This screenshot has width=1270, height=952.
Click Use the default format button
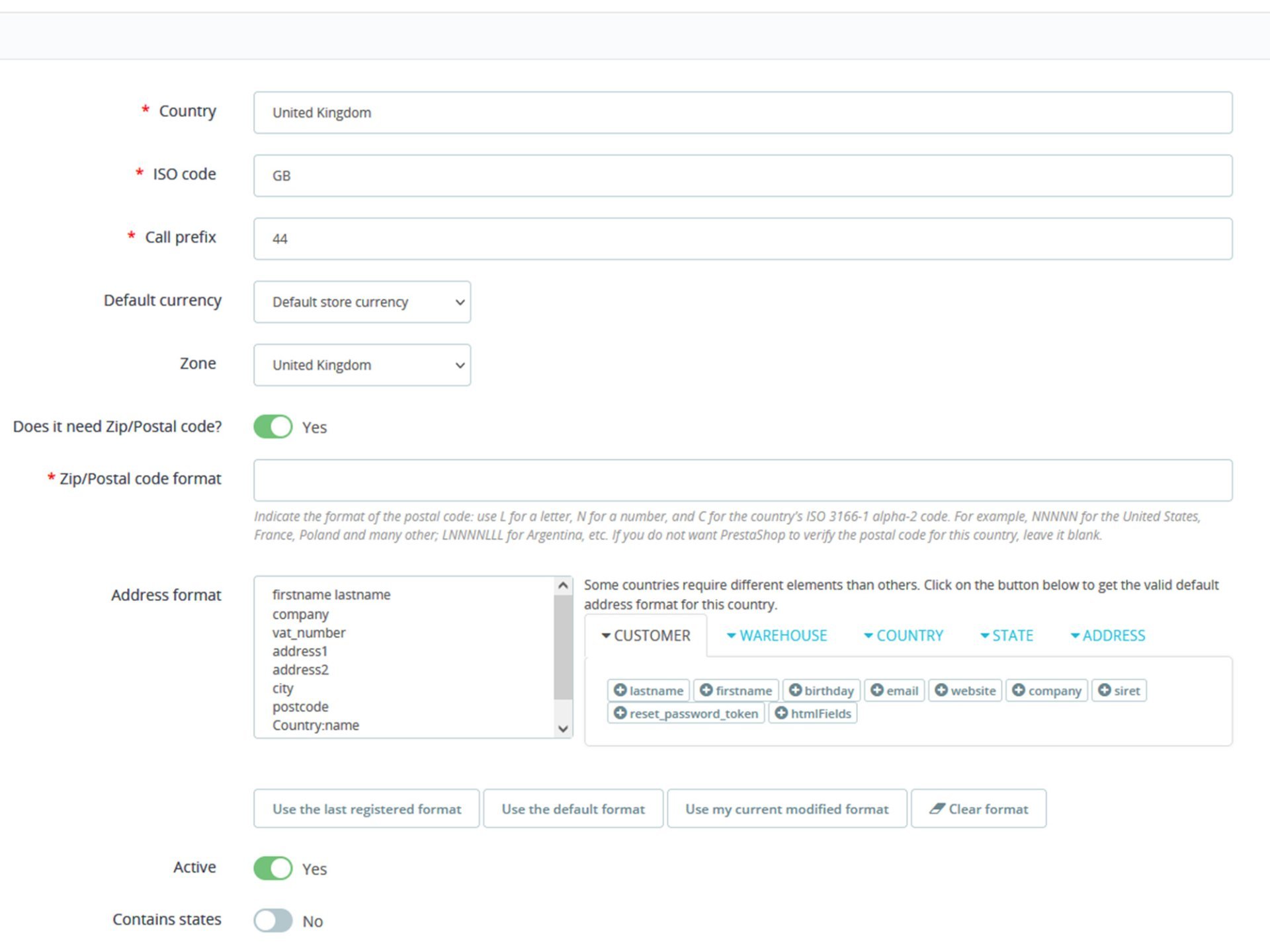pos(573,809)
